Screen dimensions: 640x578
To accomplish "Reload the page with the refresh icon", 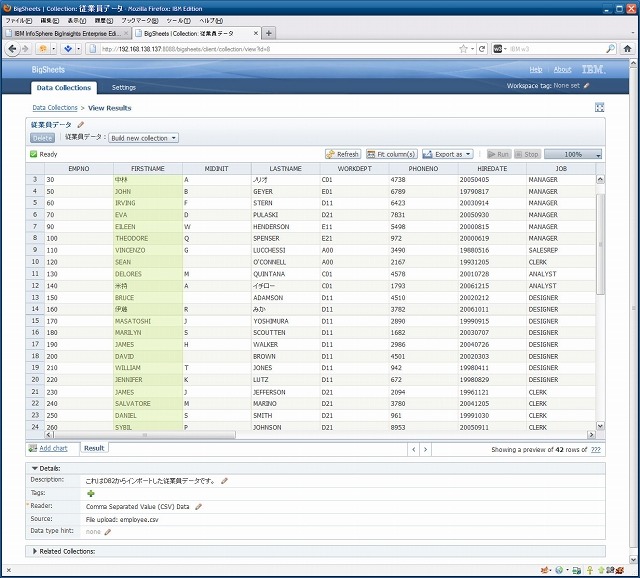I will (x=482, y=49).
